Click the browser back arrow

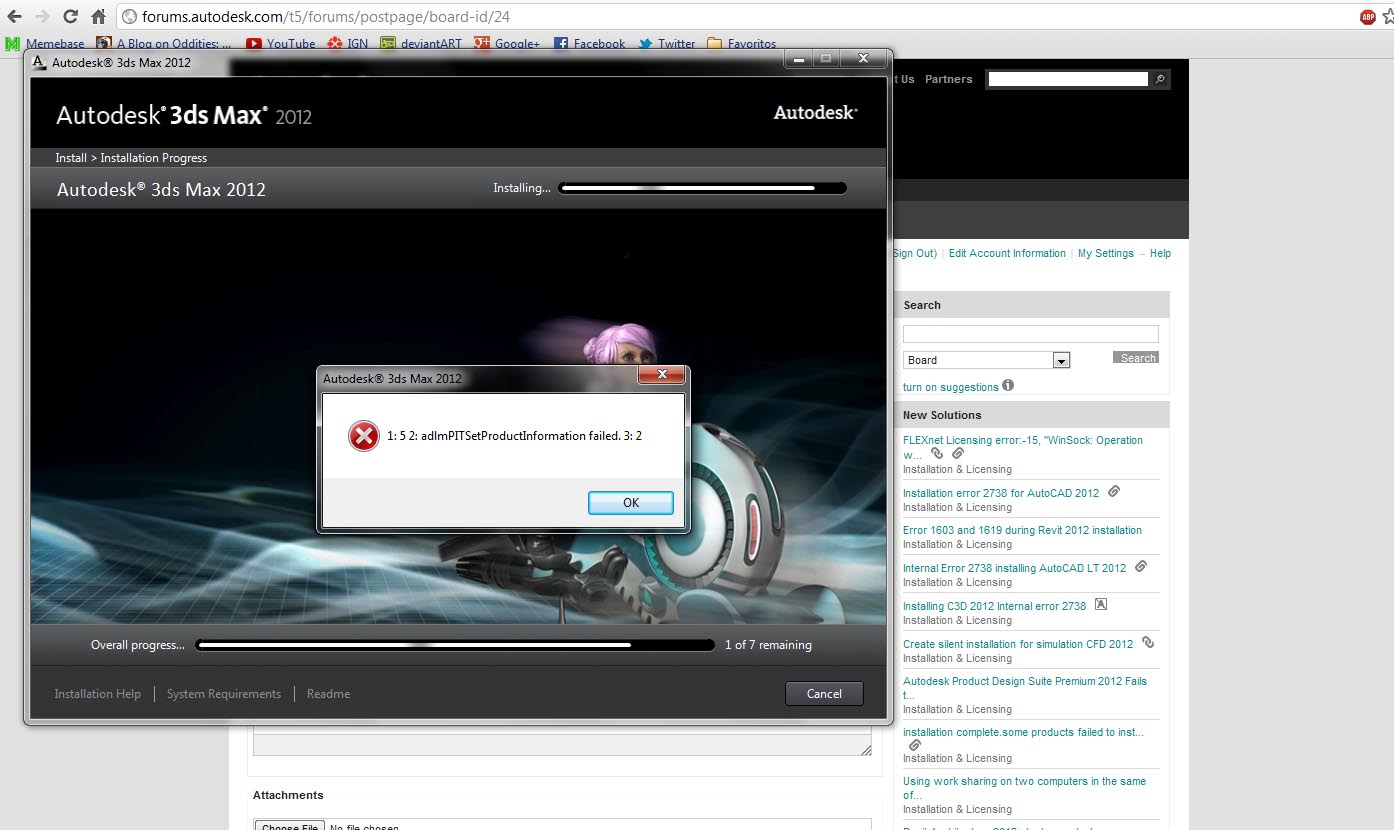14,17
